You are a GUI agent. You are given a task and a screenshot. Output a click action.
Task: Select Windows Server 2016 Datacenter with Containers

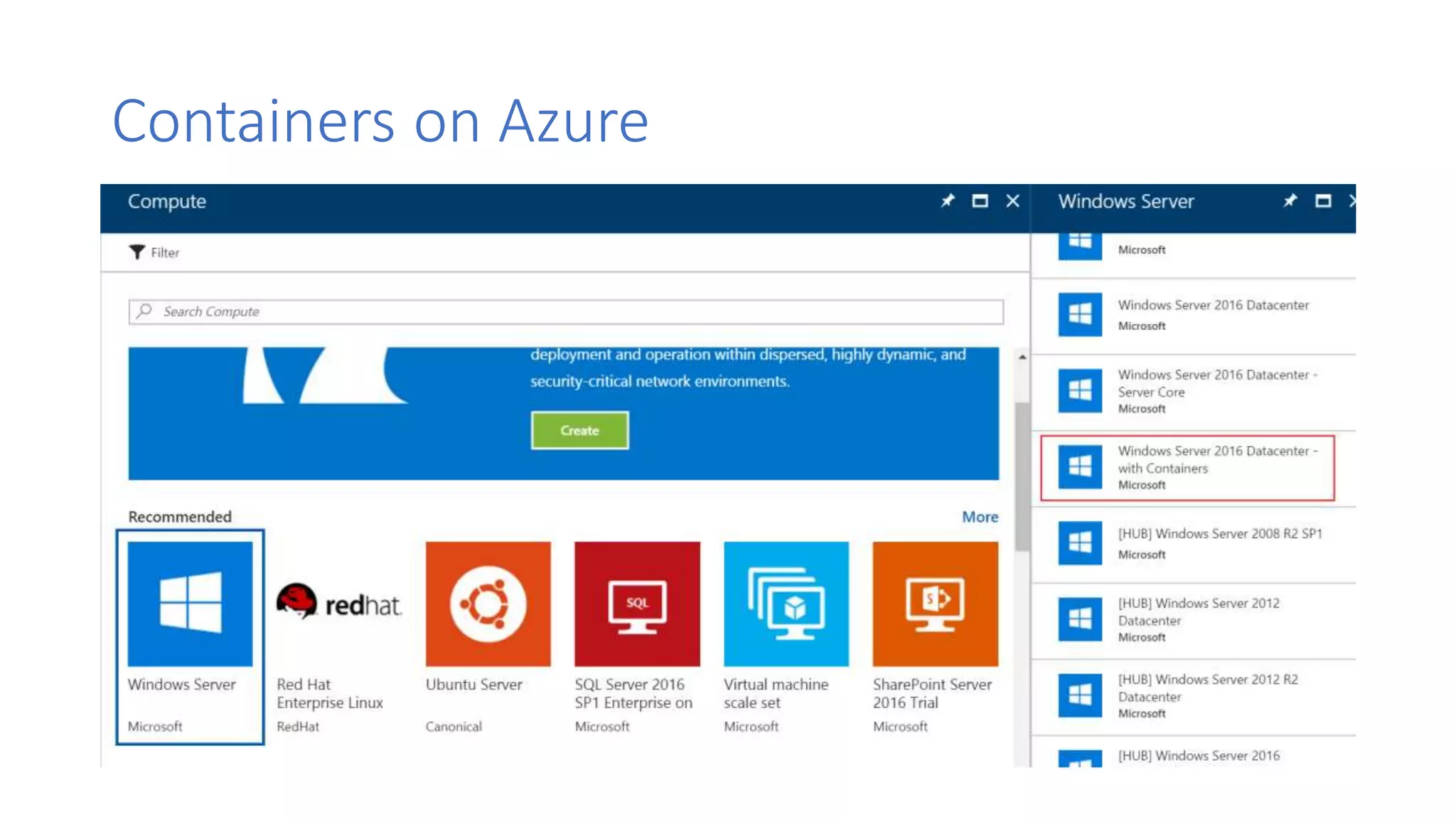[1187, 468]
